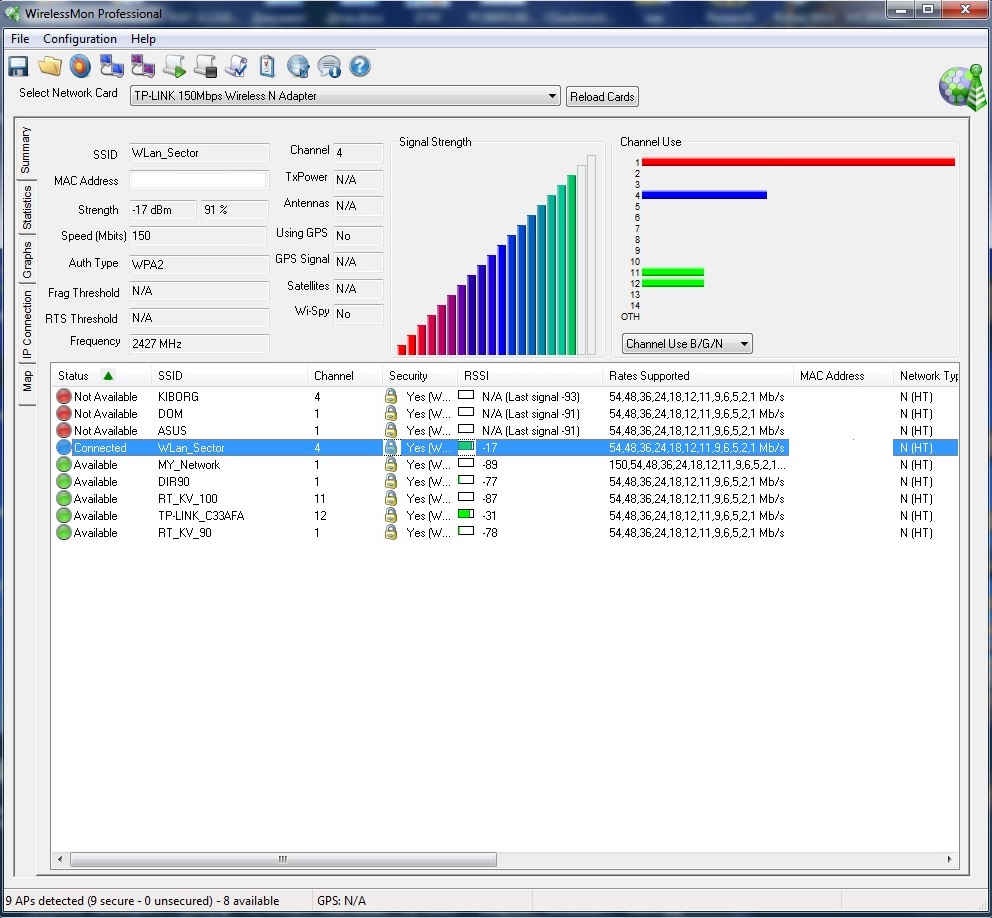
Task: Open the Configuration menu
Action: pos(79,39)
